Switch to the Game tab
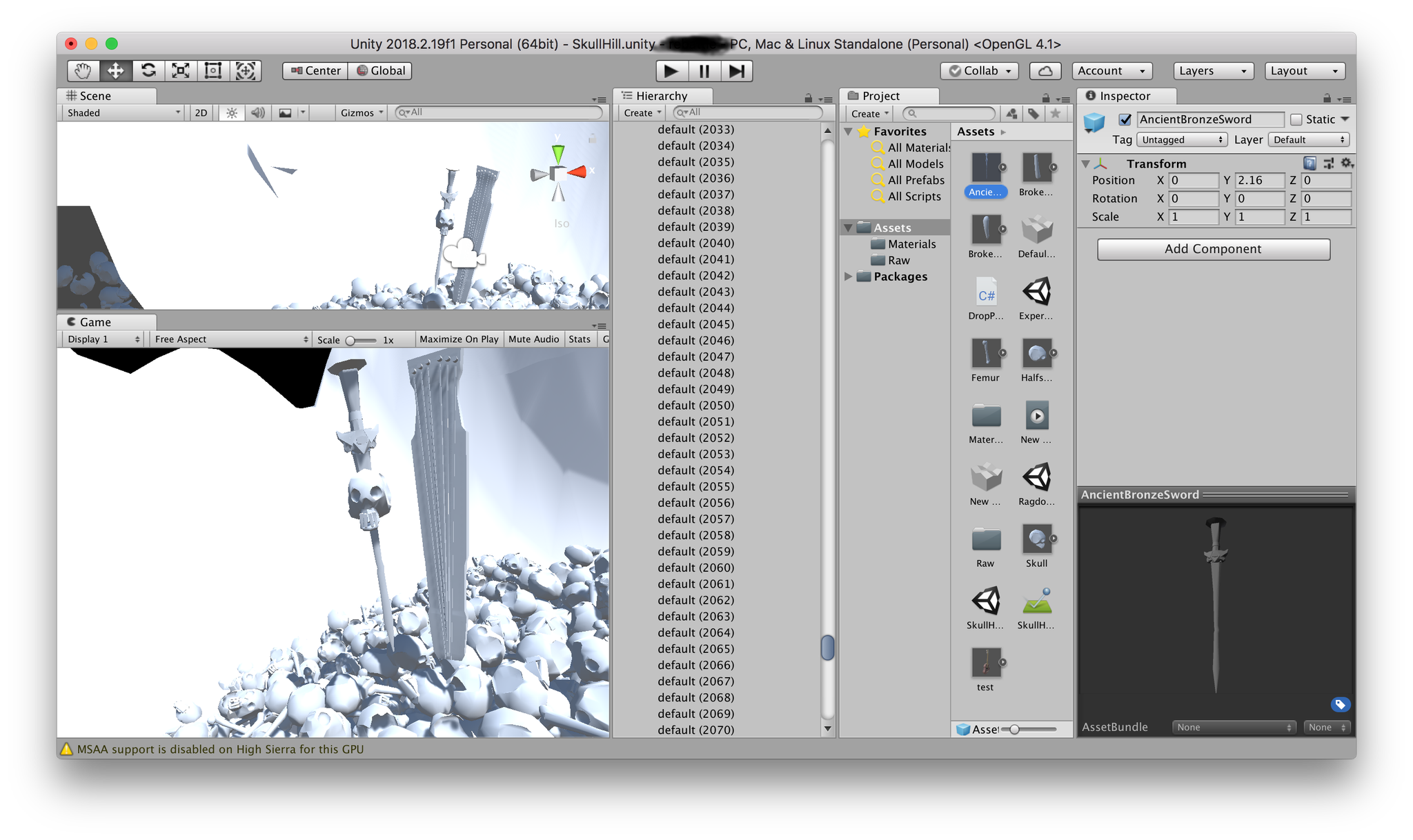1413x840 pixels. (x=95, y=322)
